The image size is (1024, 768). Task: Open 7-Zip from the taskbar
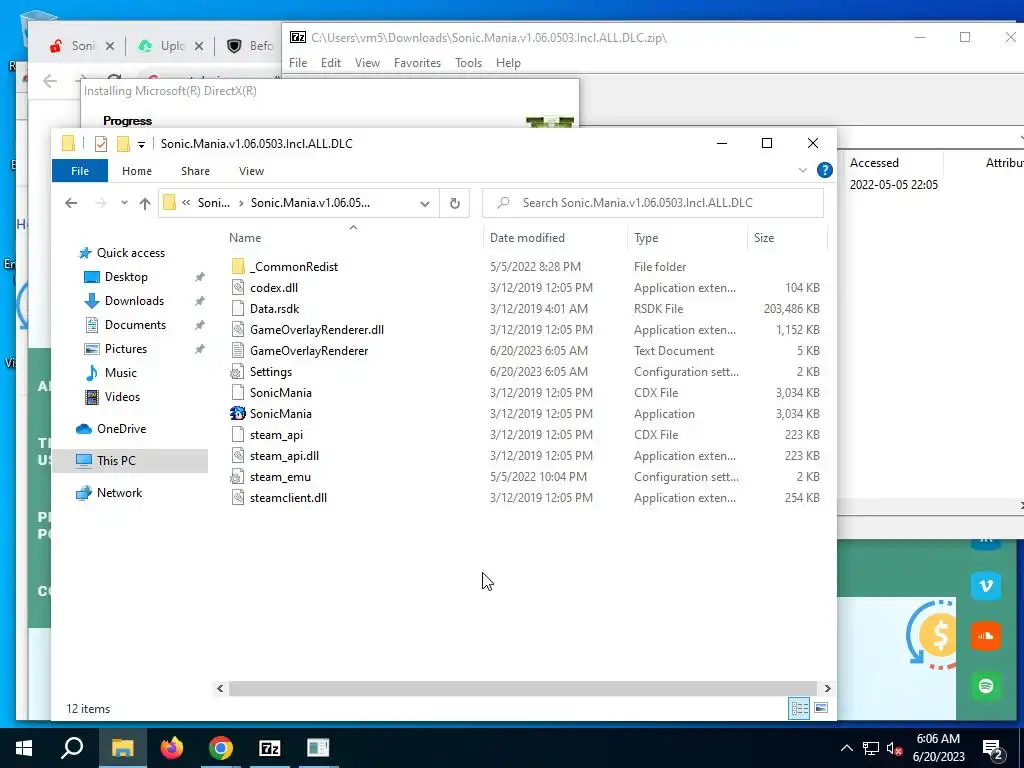[x=270, y=748]
